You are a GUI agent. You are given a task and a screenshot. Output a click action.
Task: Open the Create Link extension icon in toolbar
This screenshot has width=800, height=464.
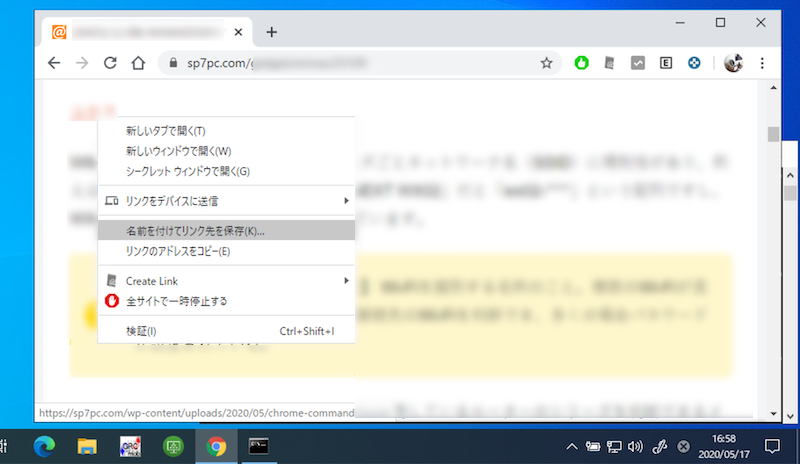(609, 63)
